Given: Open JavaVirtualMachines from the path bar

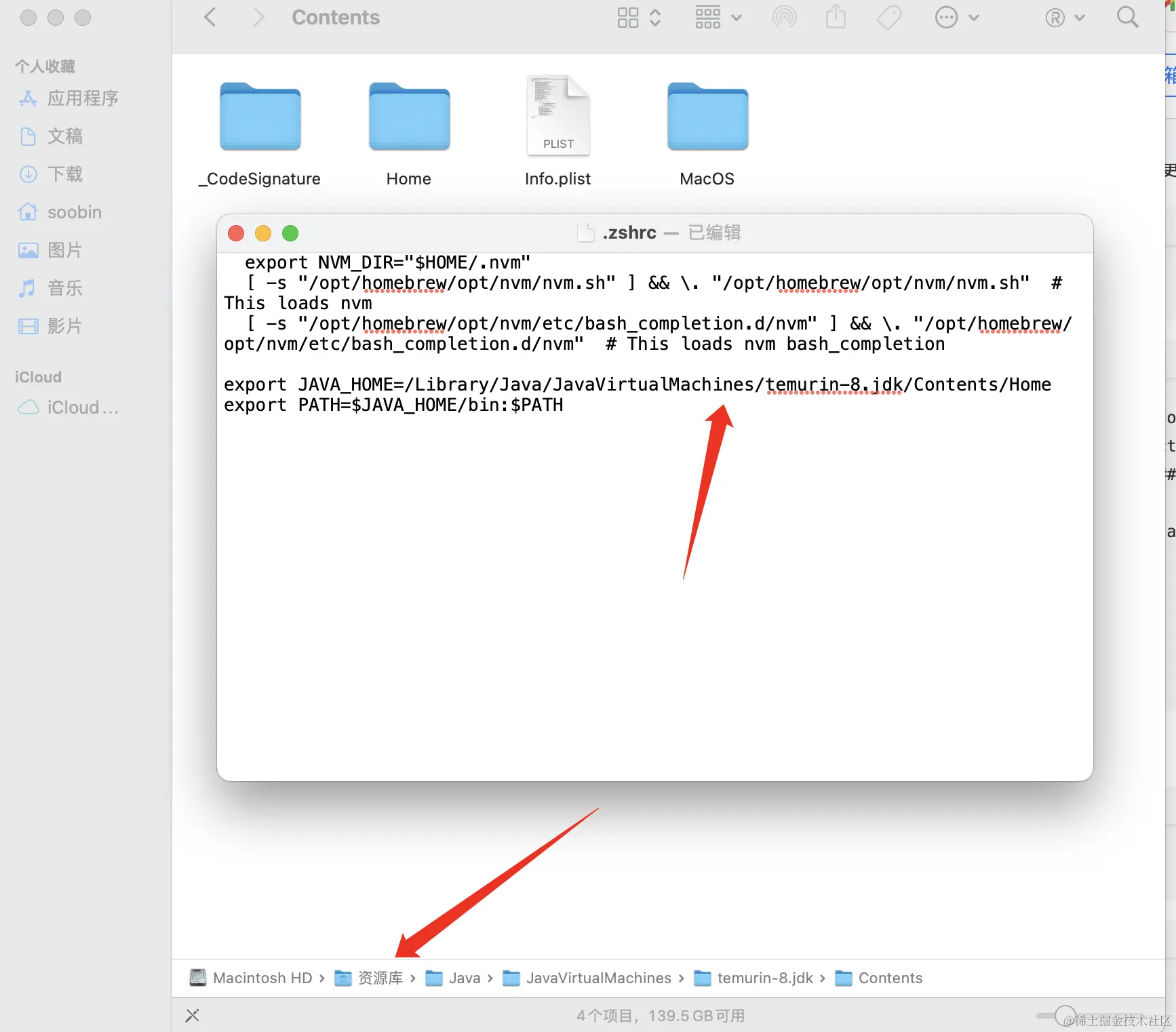Looking at the screenshot, I should coord(597,978).
